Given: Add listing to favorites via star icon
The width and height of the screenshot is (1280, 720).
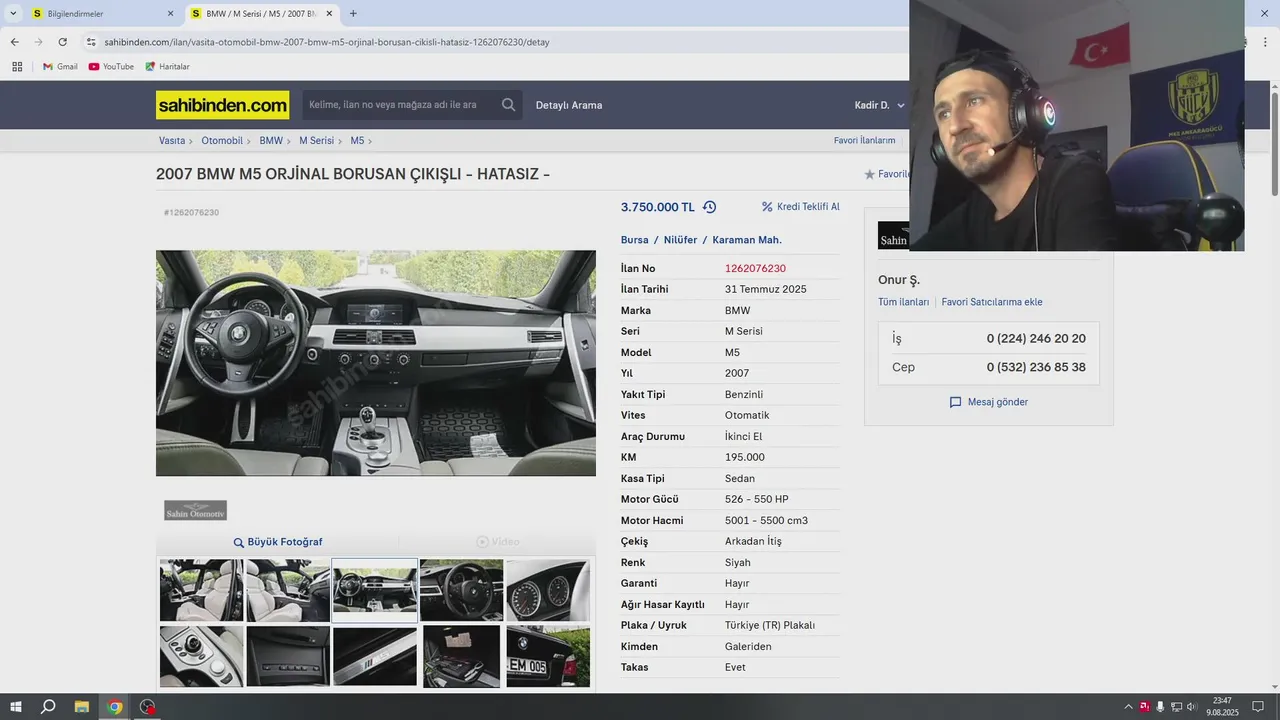Looking at the screenshot, I should pyautogui.click(x=869, y=174).
